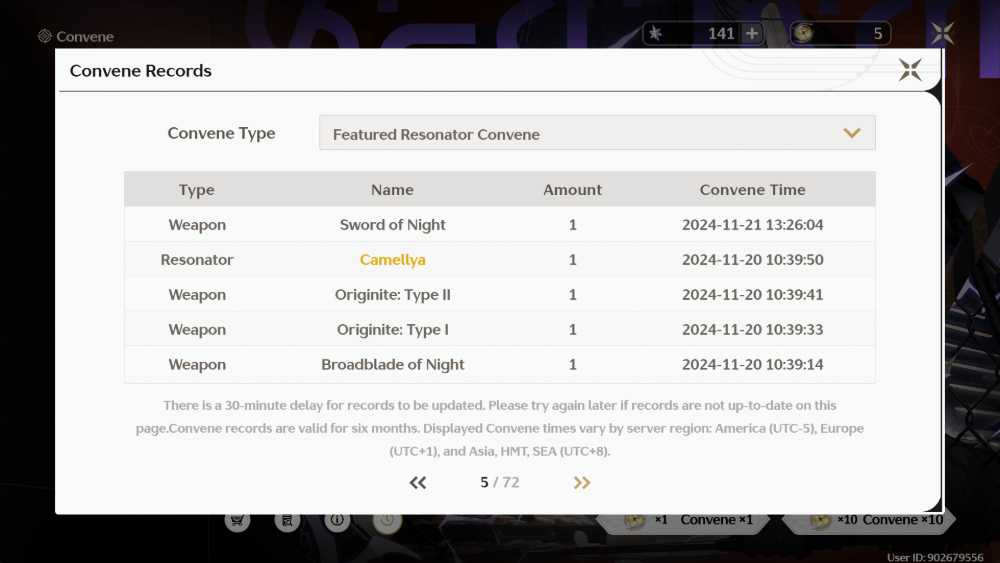
Task: Click the Convene title icon in the corner
Action: pos(45,36)
